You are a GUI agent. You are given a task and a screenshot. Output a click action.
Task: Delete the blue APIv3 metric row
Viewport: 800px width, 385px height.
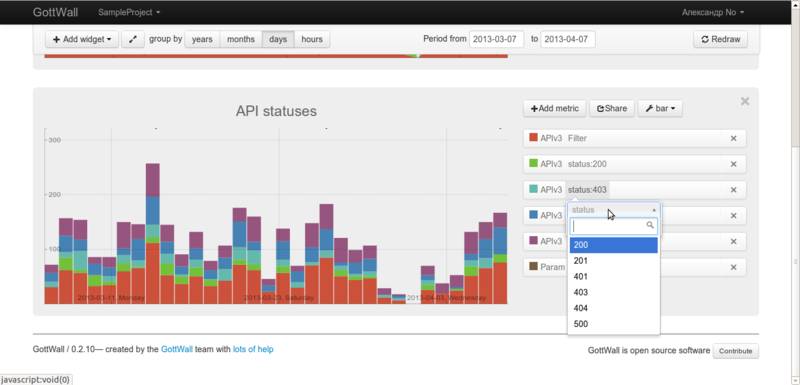click(x=733, y=216)
